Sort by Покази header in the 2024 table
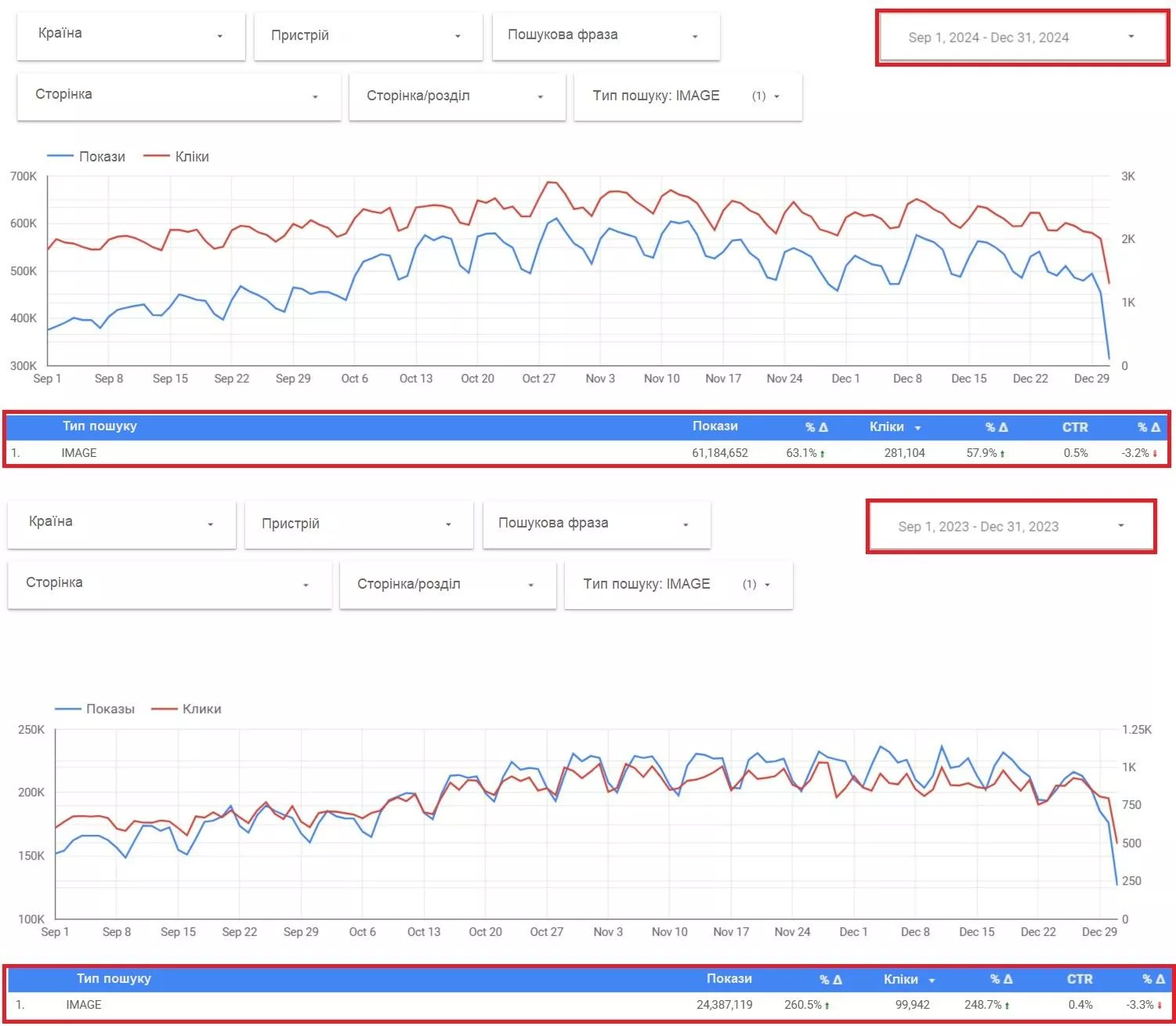 (x=715, y=426)
